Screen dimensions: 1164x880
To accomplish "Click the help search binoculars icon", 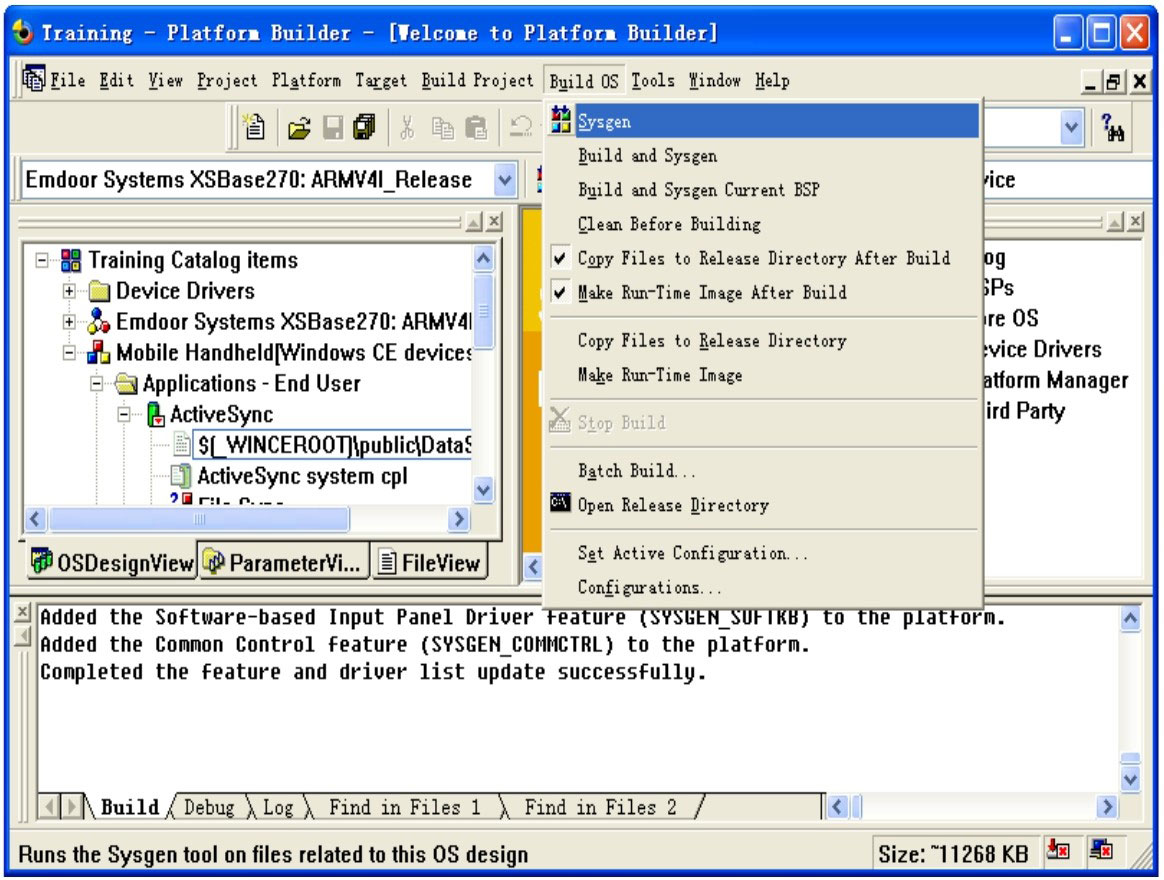I will point(1112,128).
